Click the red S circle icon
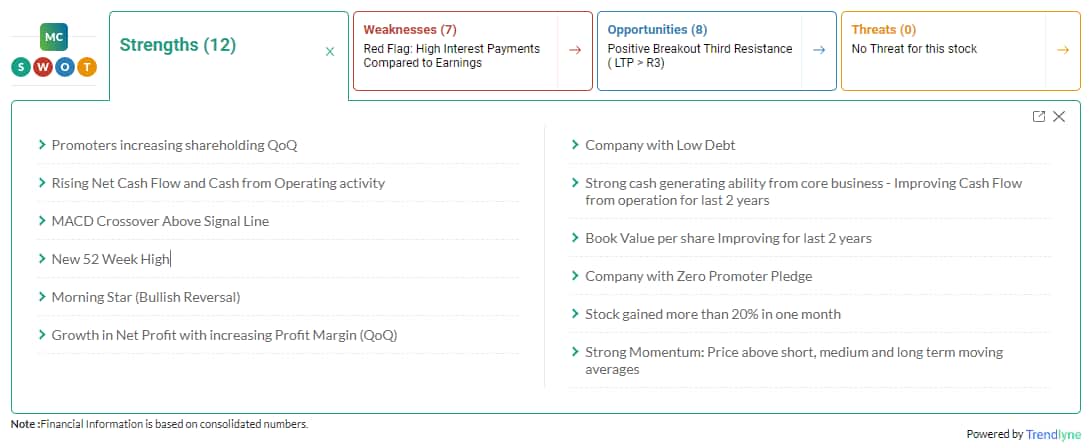 click(x=21, y=67)
